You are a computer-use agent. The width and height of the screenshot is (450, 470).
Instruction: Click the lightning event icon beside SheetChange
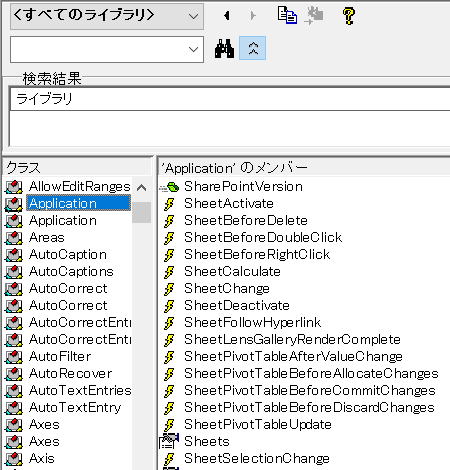(x=169, y=289)
